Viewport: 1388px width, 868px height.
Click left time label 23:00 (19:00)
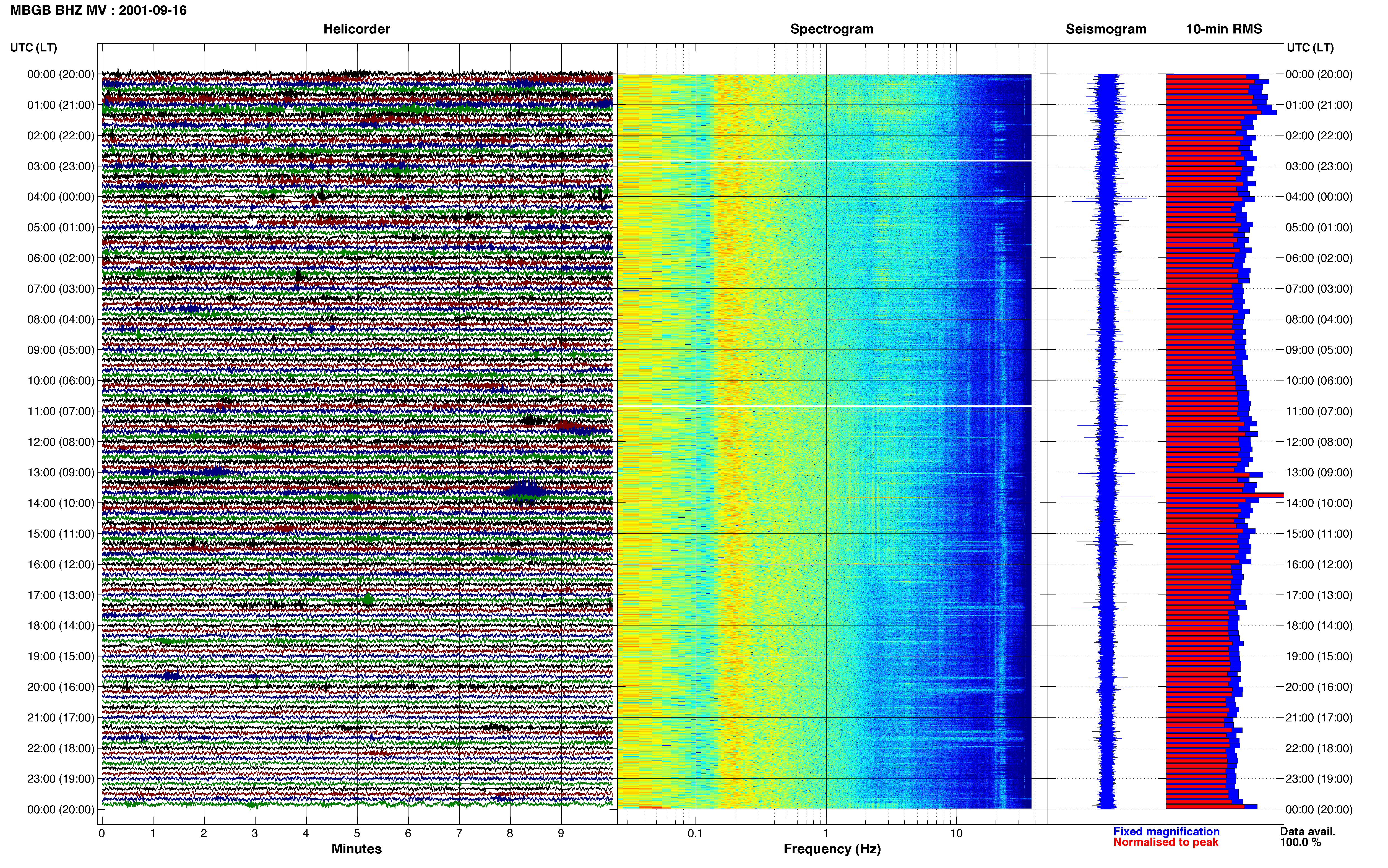tap(61, 779)
